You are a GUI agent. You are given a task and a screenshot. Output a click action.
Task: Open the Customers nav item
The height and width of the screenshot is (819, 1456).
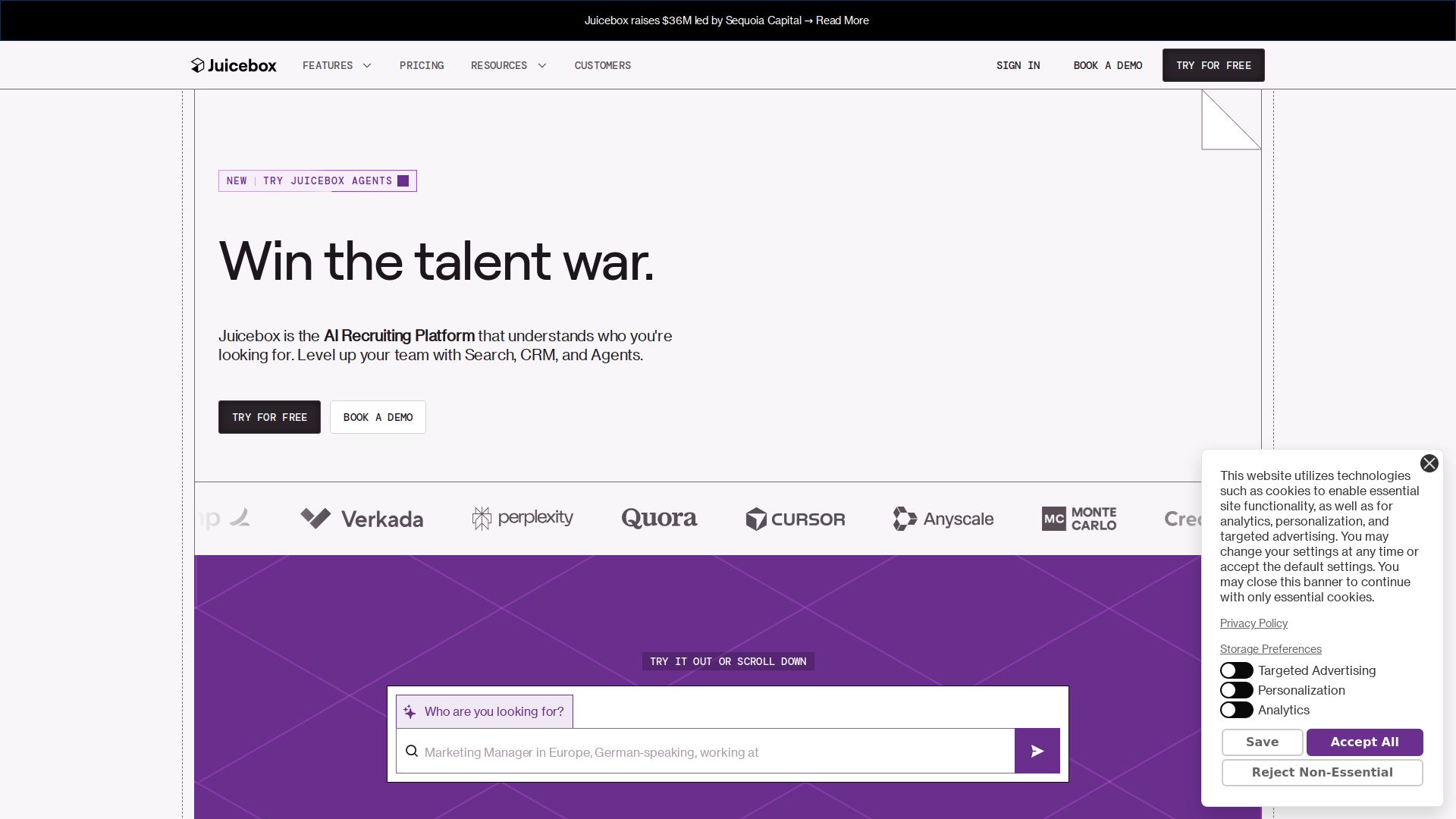(x=602, y=65)
